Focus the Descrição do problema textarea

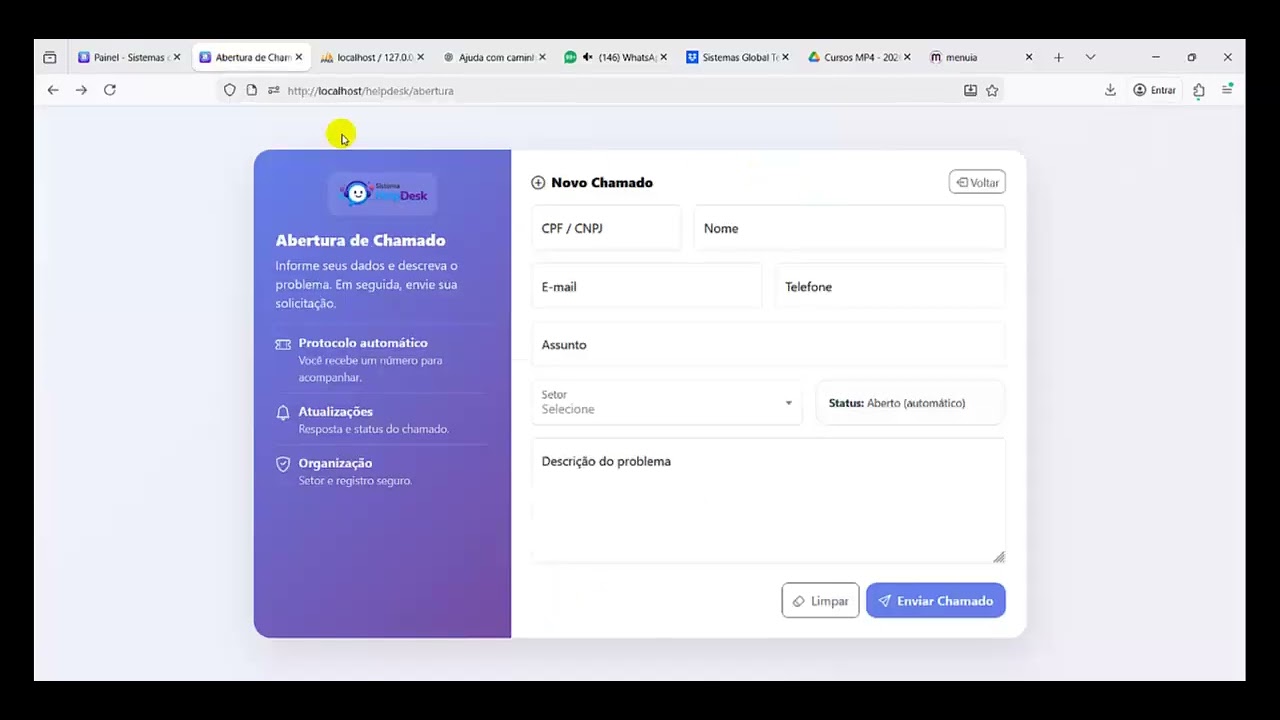[768, 501]
